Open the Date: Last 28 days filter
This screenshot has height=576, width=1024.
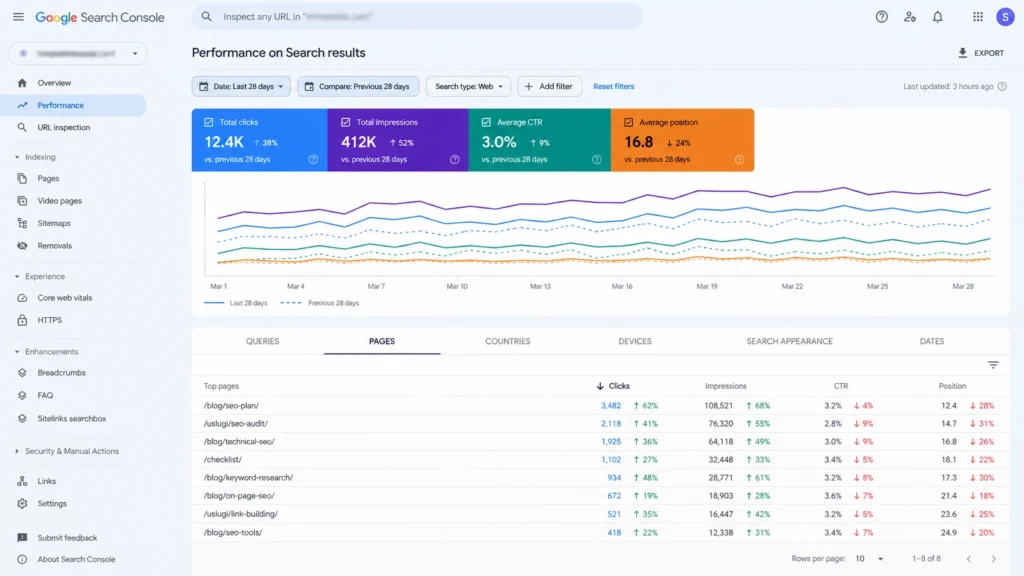pyautogui.click(x=241, y=86)
